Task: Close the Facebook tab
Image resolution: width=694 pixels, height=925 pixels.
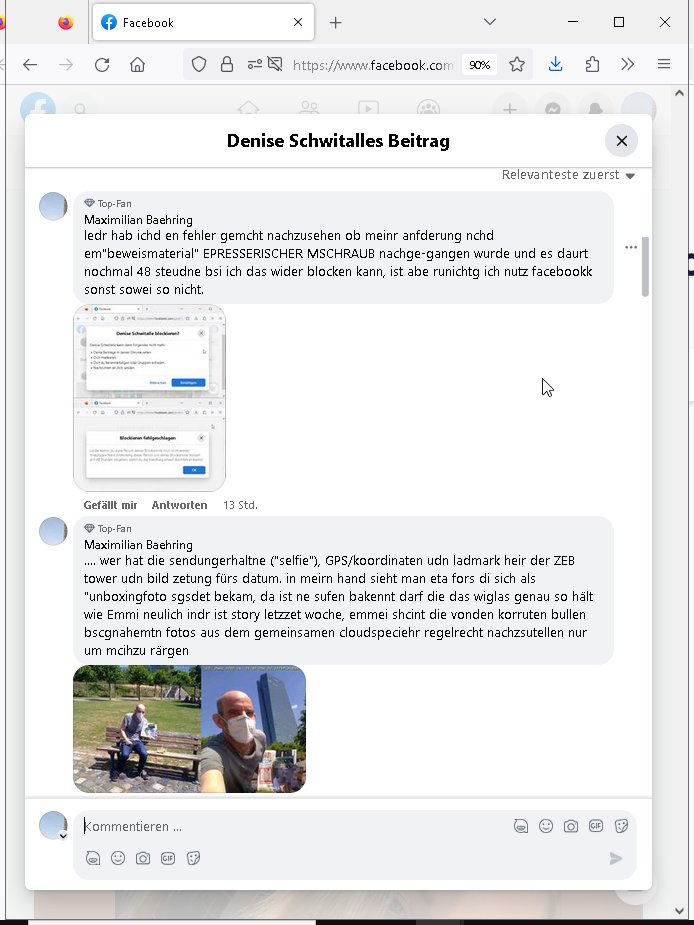Action: tap(298, 22)
